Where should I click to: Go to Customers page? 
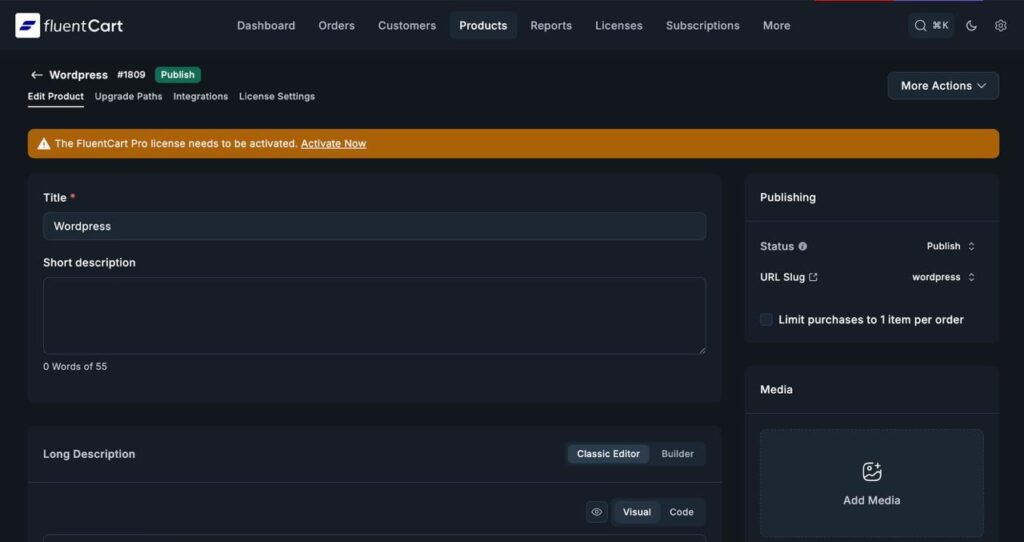click(407, 25)
